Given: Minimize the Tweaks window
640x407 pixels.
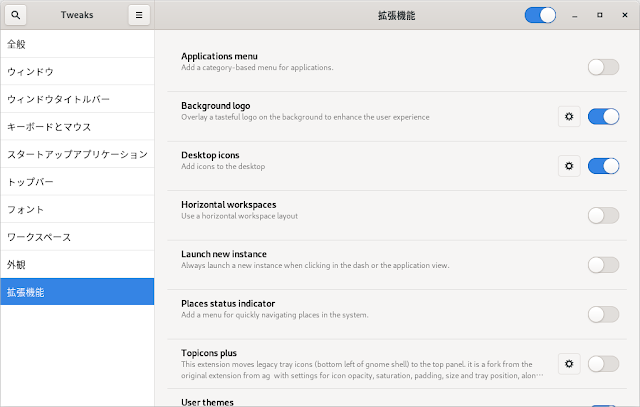Looking at the screenshot, I should [x=575, y=15].
